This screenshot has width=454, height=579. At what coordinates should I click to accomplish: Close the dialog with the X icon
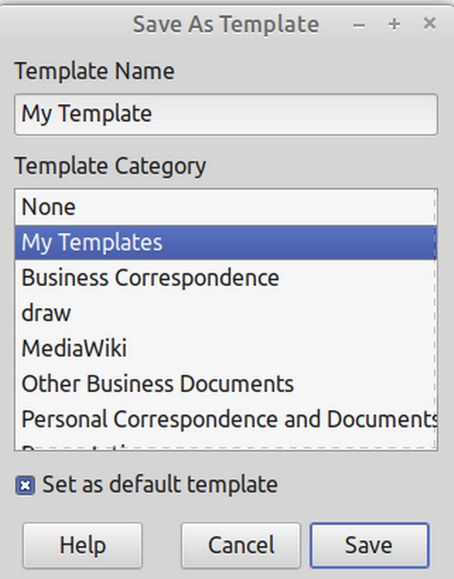tap(429, 24)
